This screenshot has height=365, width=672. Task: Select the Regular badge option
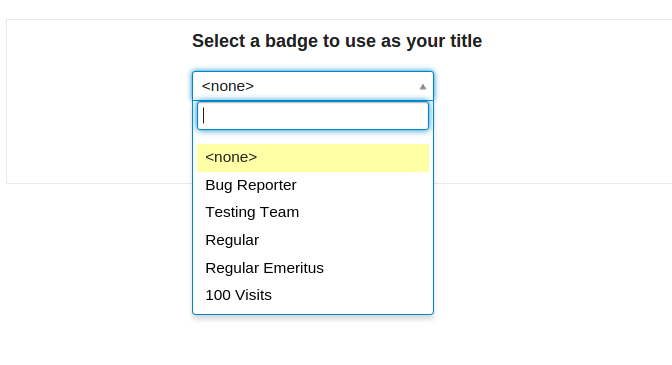tap(313, 240)
